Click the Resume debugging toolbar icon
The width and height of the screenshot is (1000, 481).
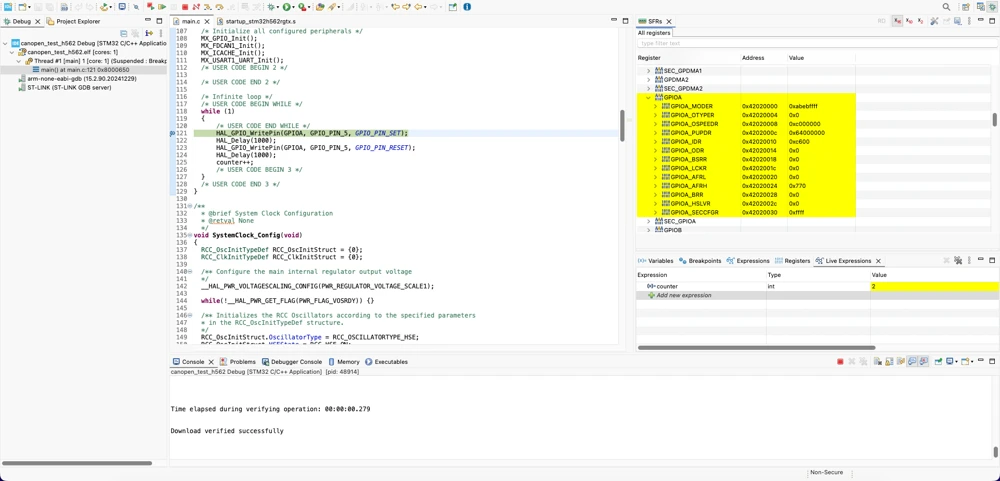(x=162, y=7)
